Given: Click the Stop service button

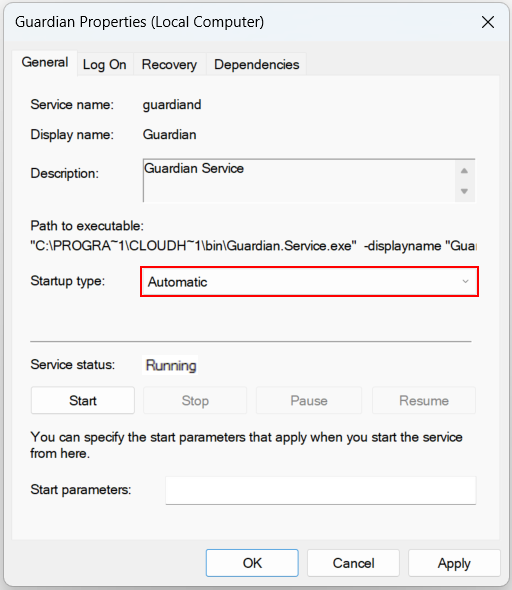Looking at the screenshot, I should tap(195, 400).
